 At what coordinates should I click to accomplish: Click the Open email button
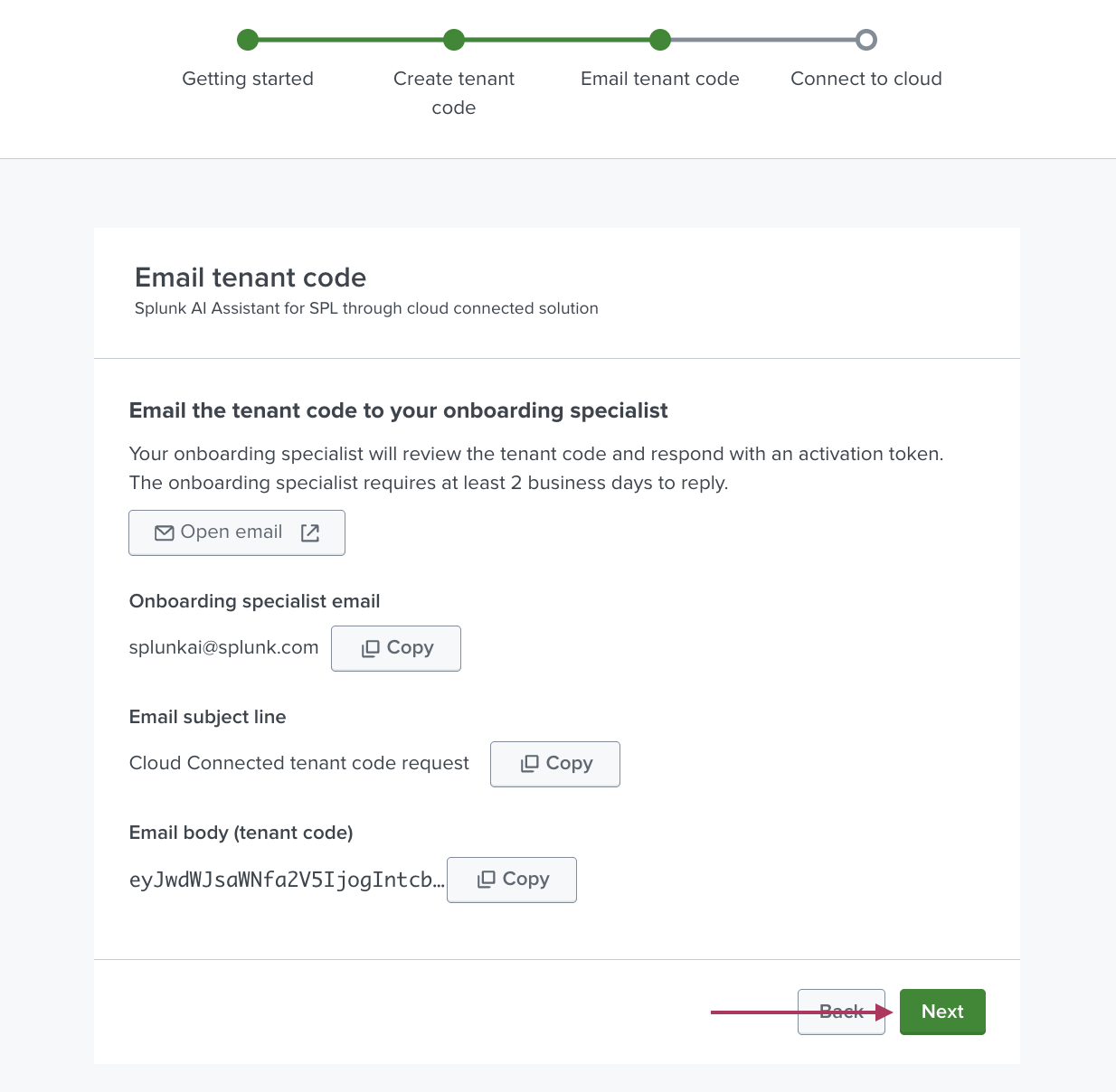[x=237, y=532]
